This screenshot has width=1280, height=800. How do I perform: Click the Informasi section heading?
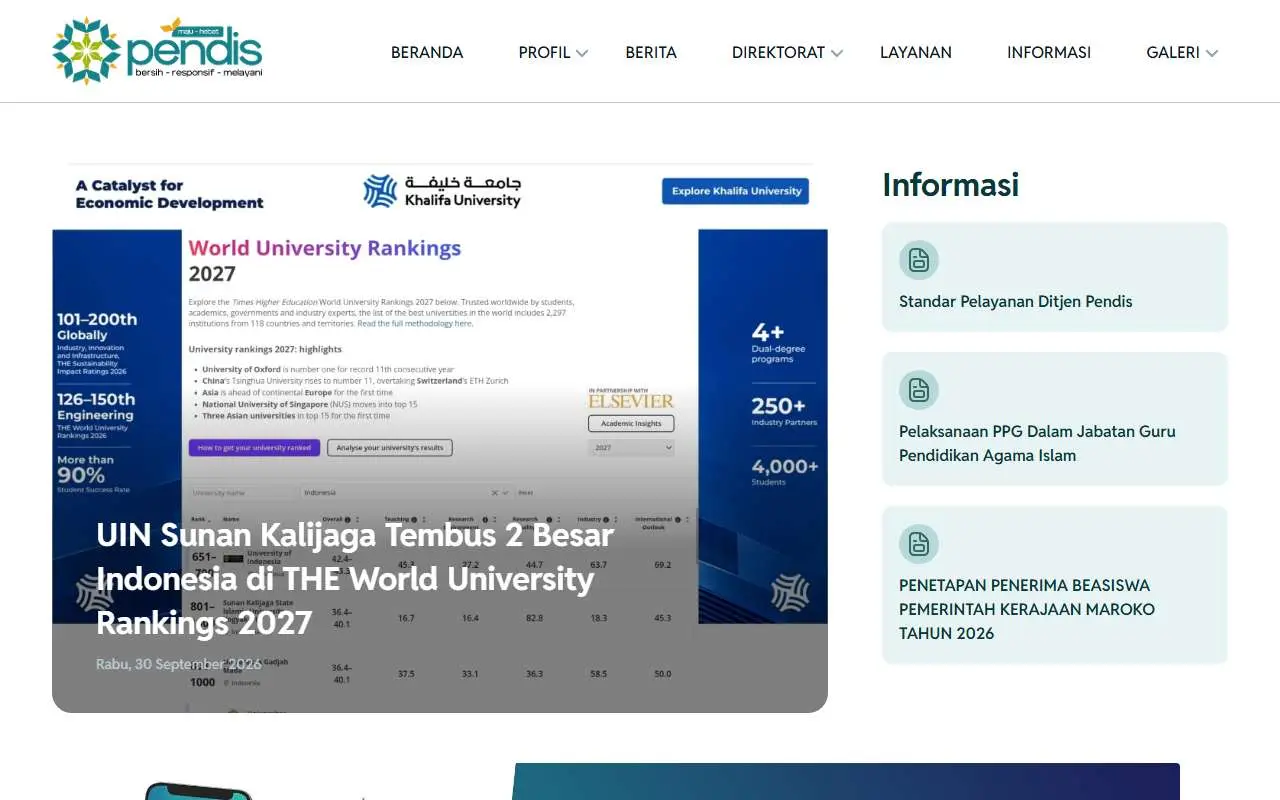pyautogui.click(x=950, y=185)
